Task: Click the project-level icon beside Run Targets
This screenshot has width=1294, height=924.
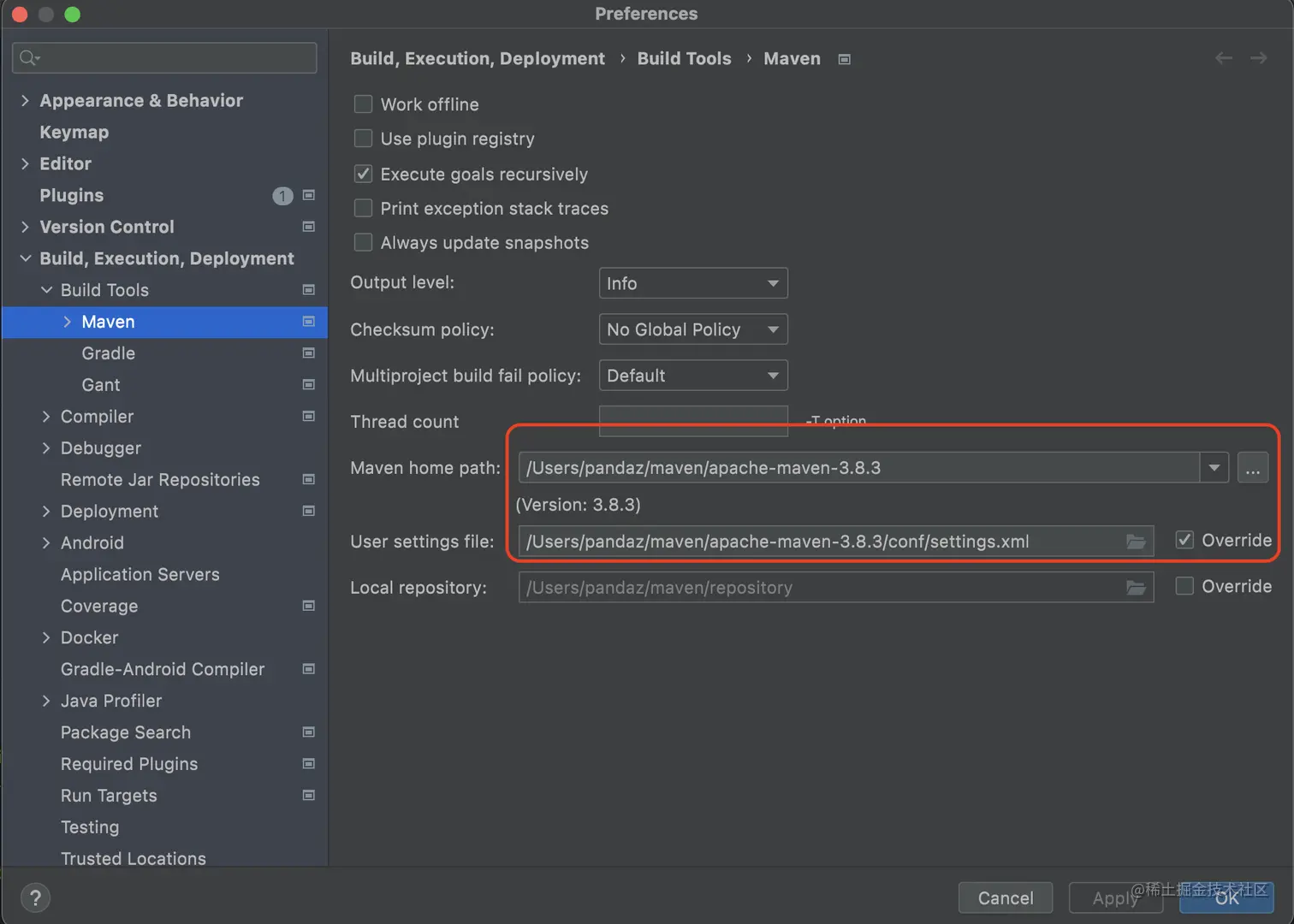Action: (309, 796)
